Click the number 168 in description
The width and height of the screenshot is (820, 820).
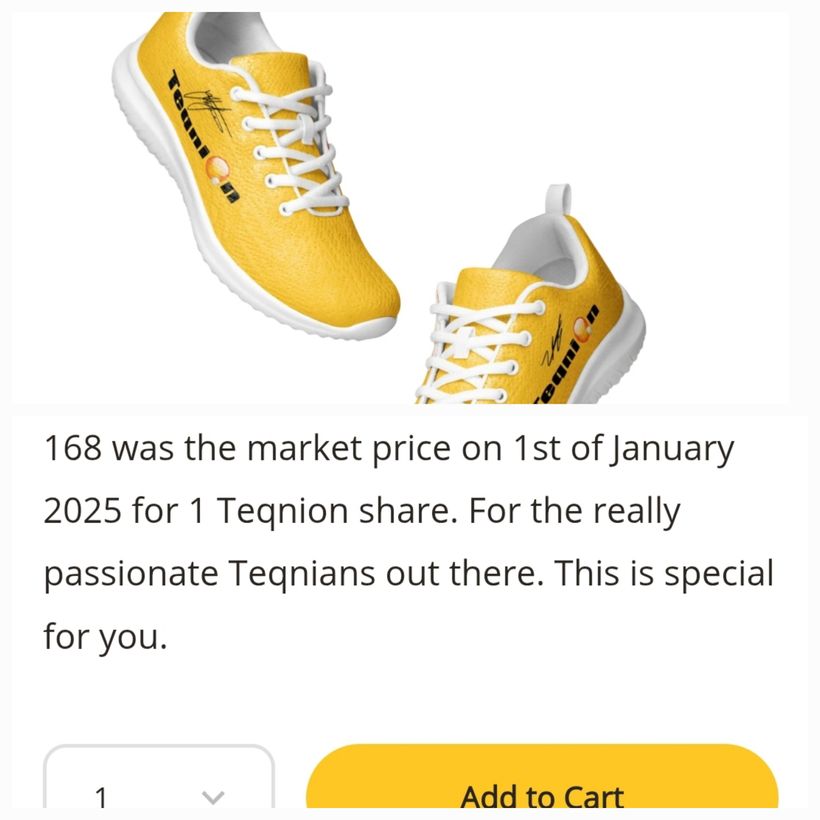pos(72,449)
